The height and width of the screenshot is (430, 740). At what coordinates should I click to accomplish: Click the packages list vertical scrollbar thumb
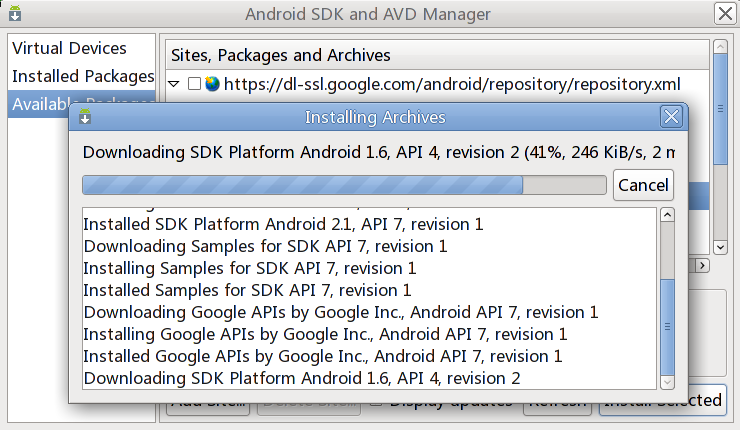(x=720, y=110)
